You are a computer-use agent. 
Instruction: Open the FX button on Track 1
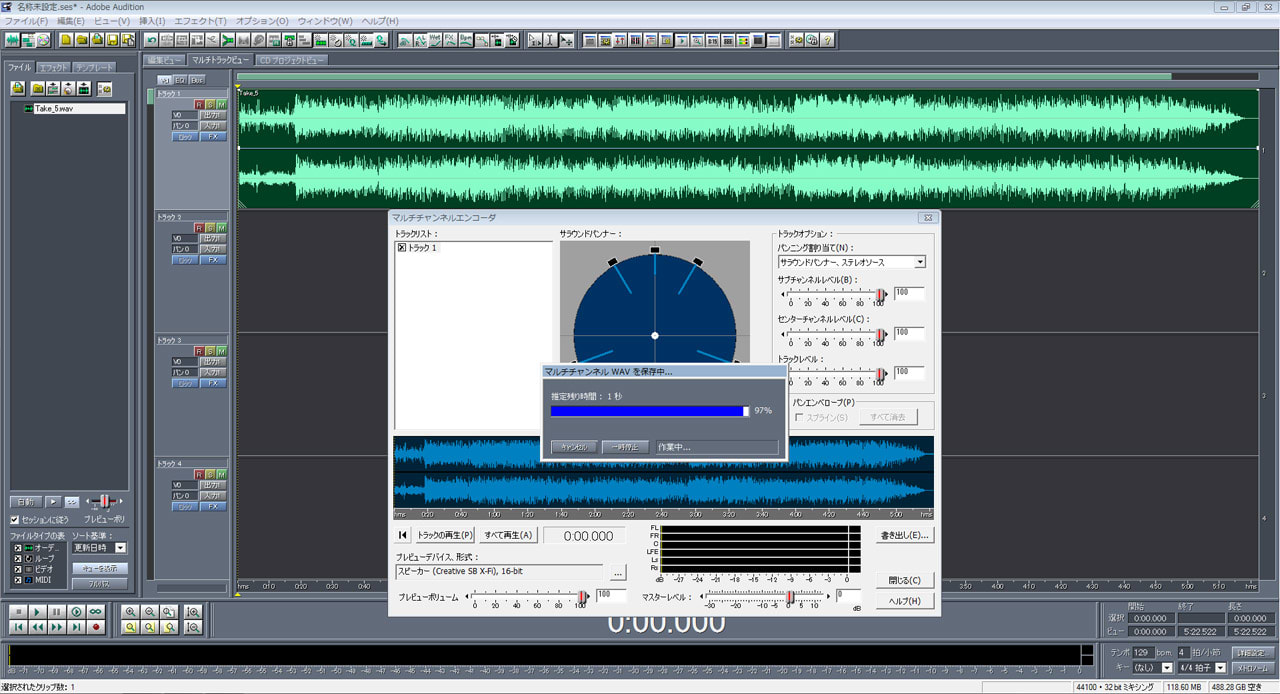[213, 136]
